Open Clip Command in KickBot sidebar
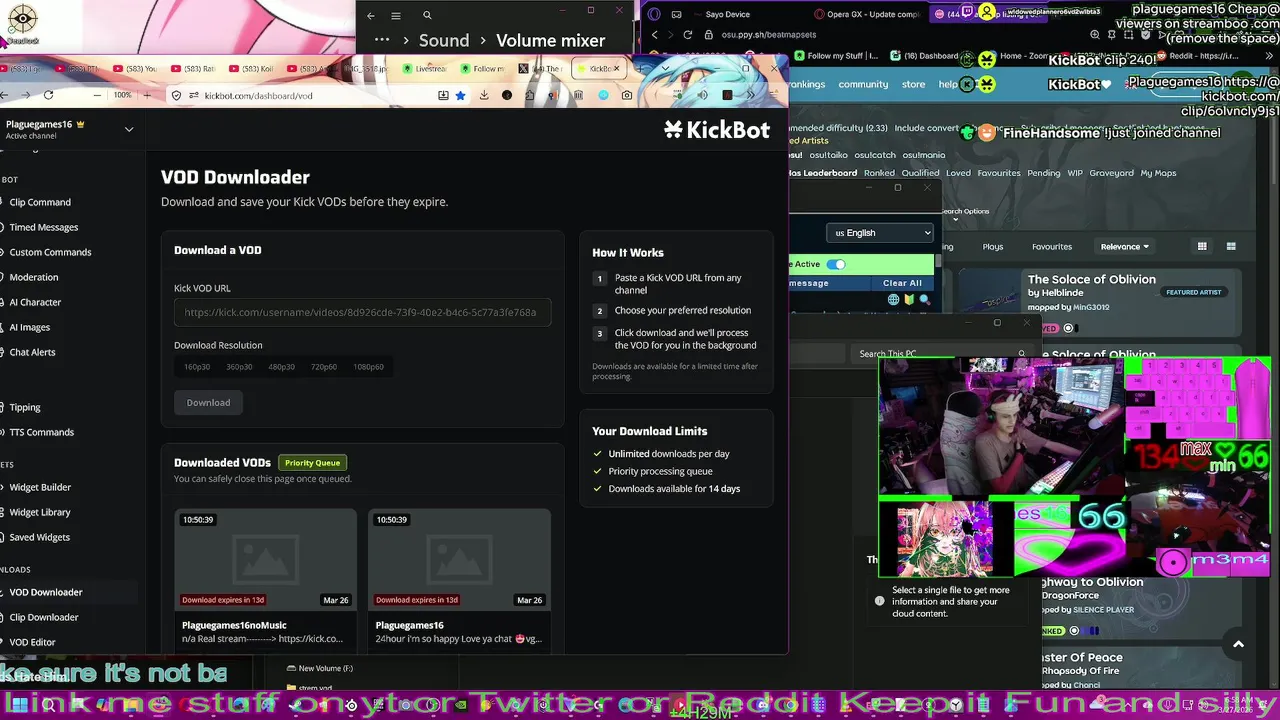 click(40, 202)
